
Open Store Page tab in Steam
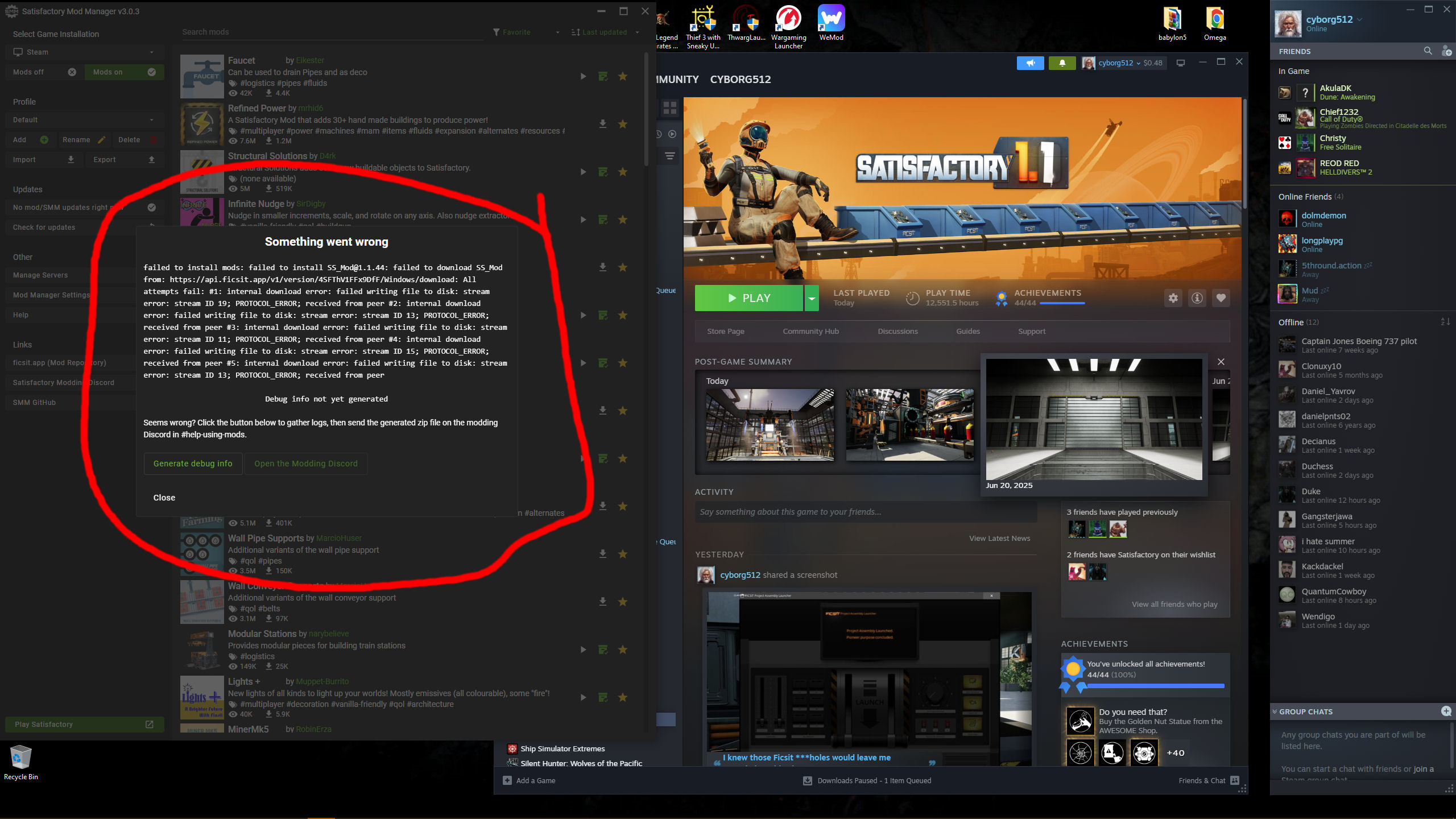coord(726,331)
